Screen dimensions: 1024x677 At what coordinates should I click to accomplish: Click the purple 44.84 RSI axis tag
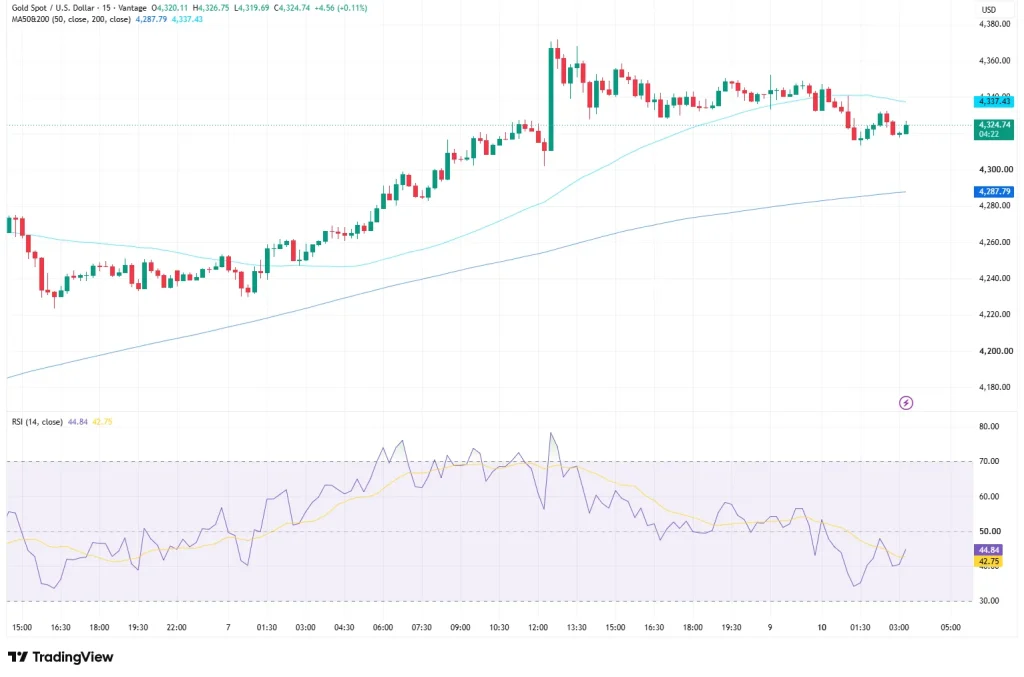989,550
